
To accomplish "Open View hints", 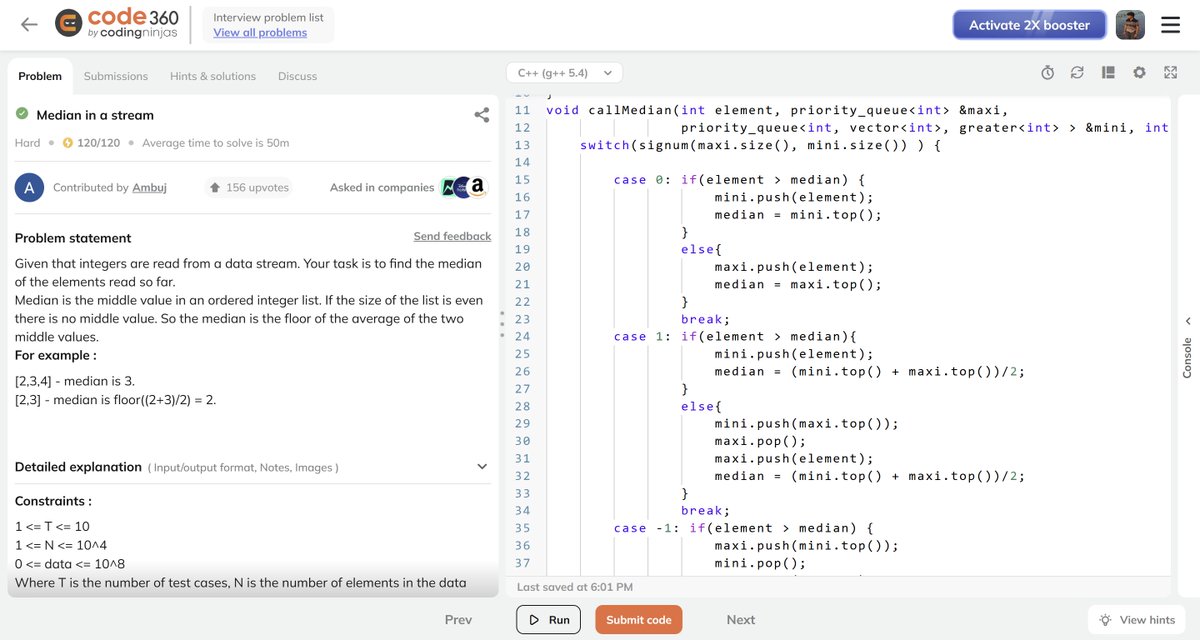I will 1138,620.
